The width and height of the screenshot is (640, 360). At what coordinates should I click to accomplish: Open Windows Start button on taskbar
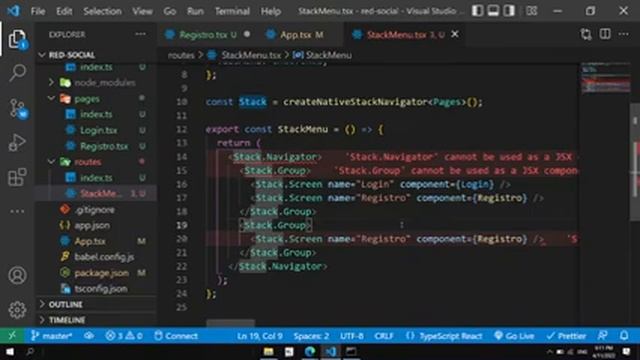click(10, 351)
